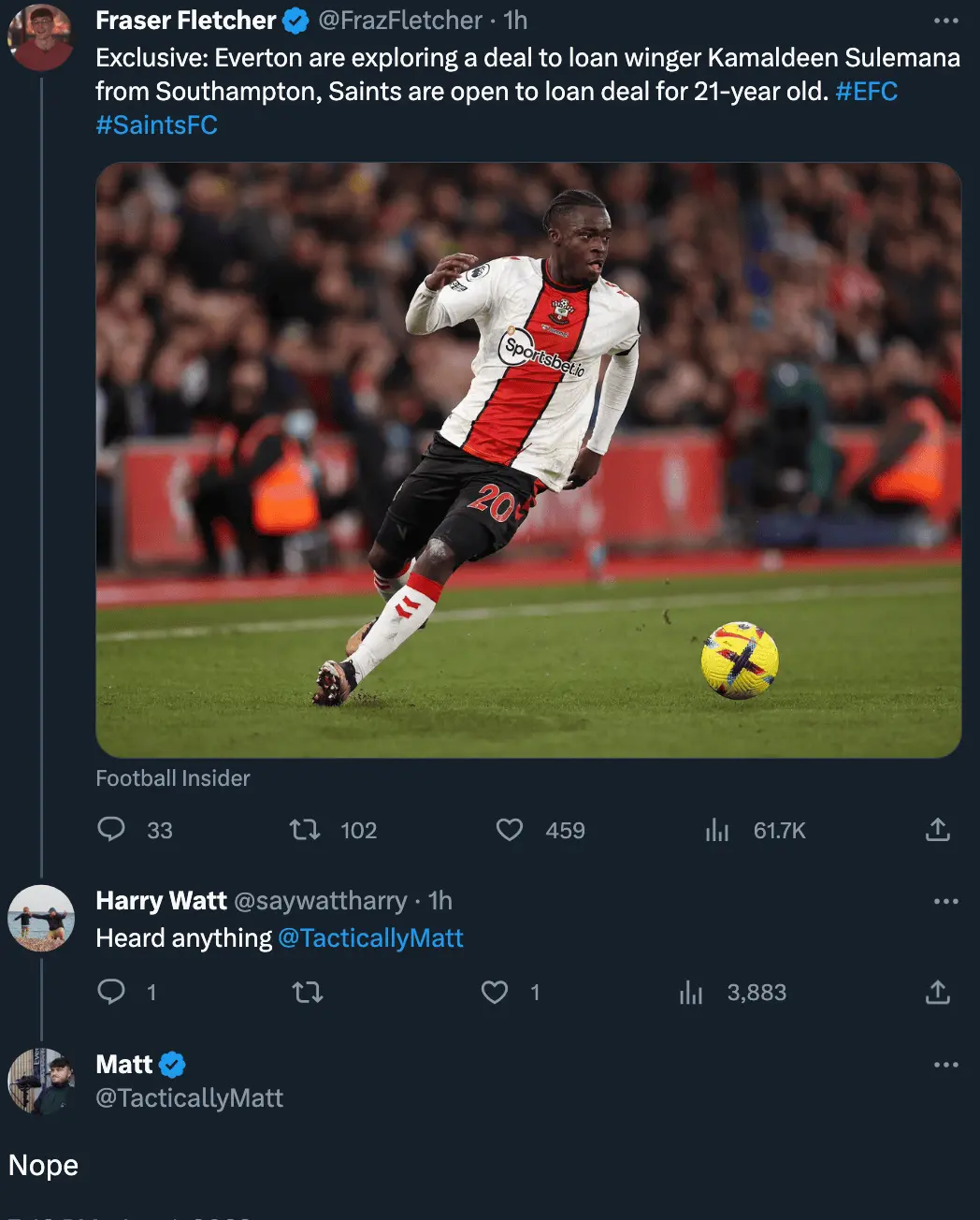Open the Southampton player photo
Viewport: 980px width, 1220px height.
[528, 460]
